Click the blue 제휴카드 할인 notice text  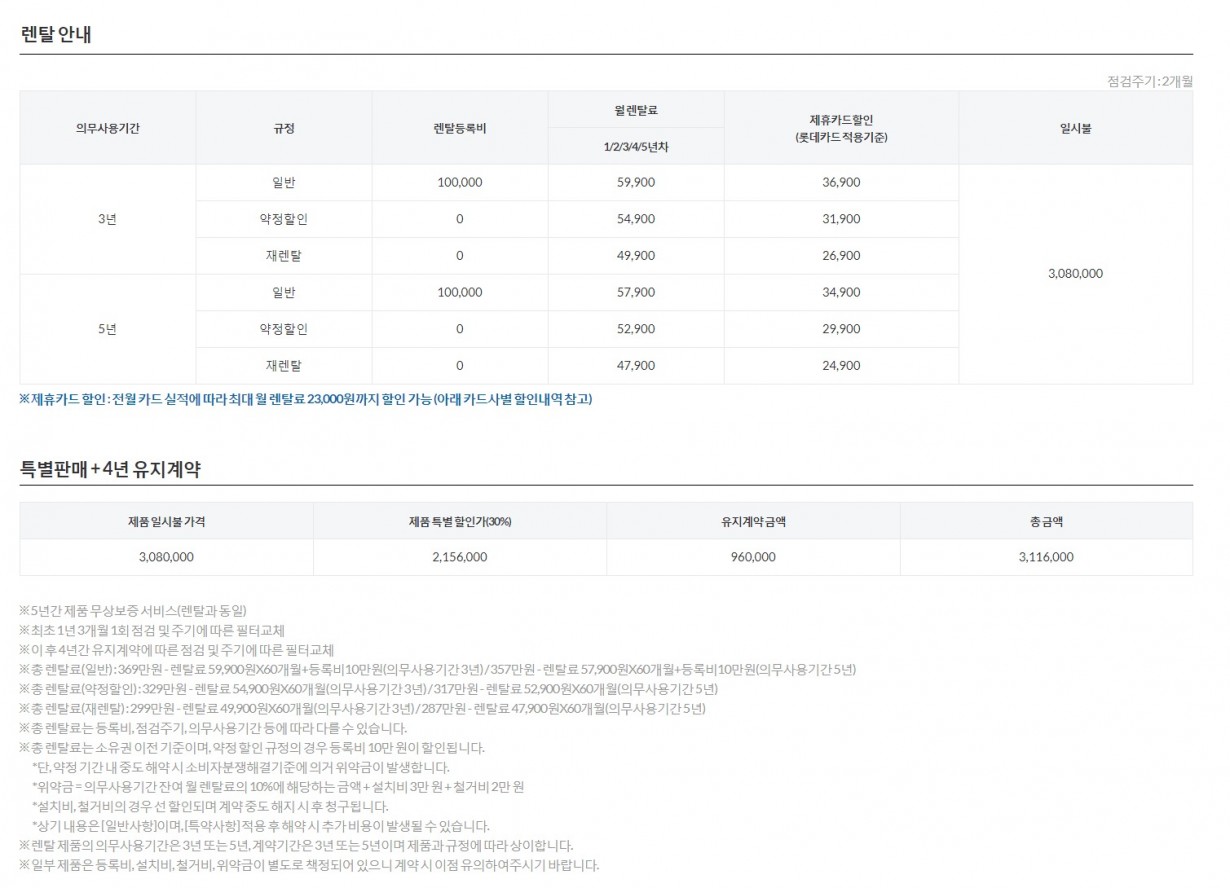pyautogui.click(x=306, y=399)
